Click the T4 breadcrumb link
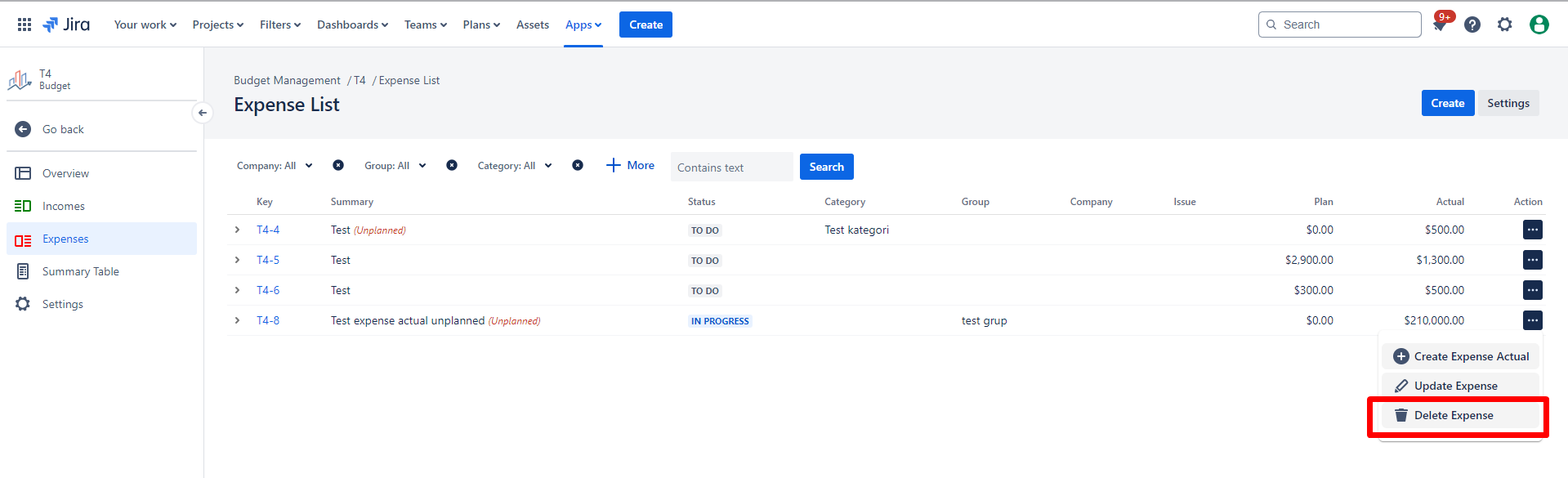The image size is (1568, 478). (360, 80)
